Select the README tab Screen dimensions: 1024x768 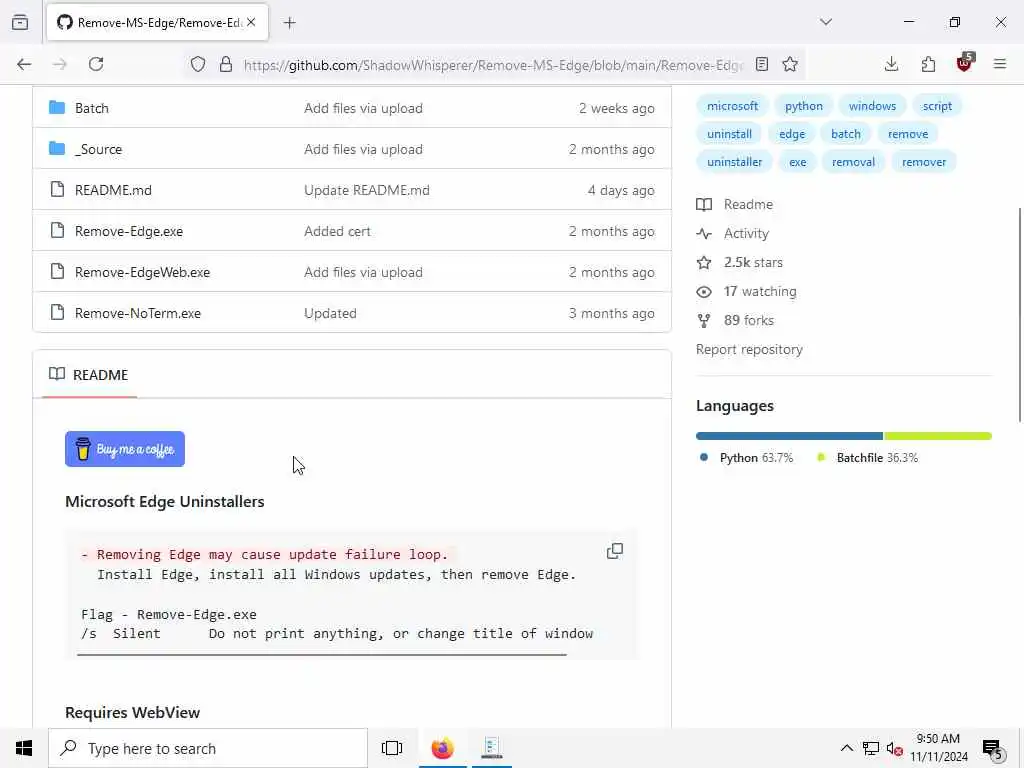89,375
